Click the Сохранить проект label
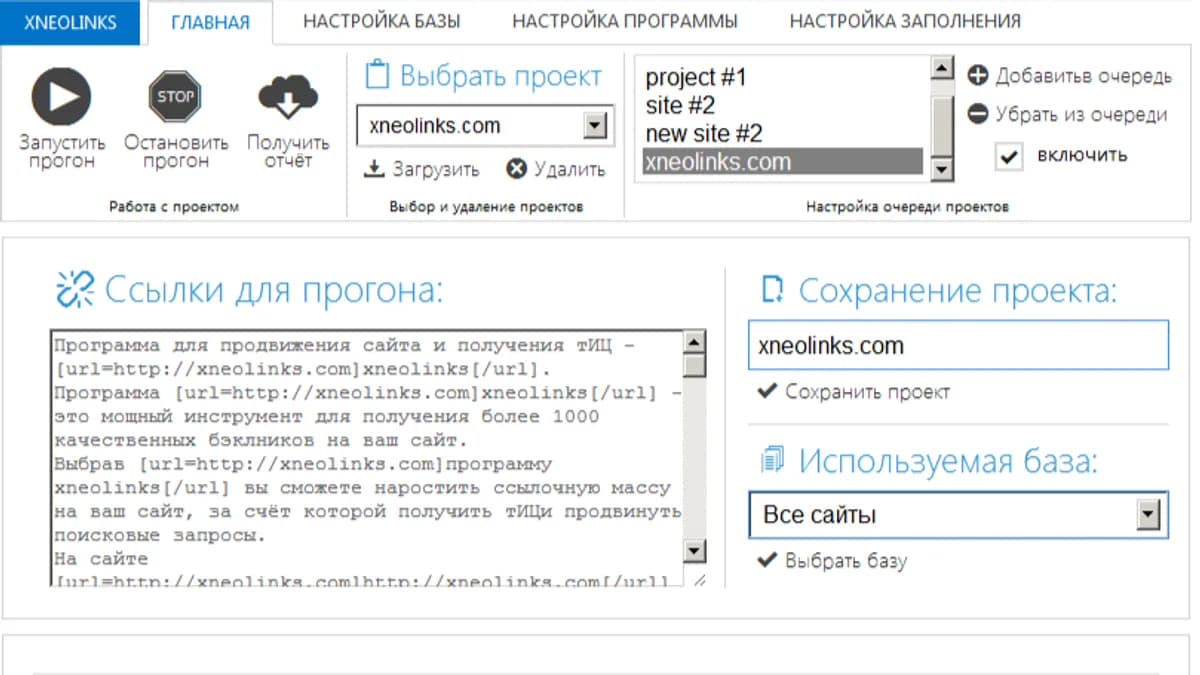This screenshot has height=675, width=1200. click(x=868, y=392)
